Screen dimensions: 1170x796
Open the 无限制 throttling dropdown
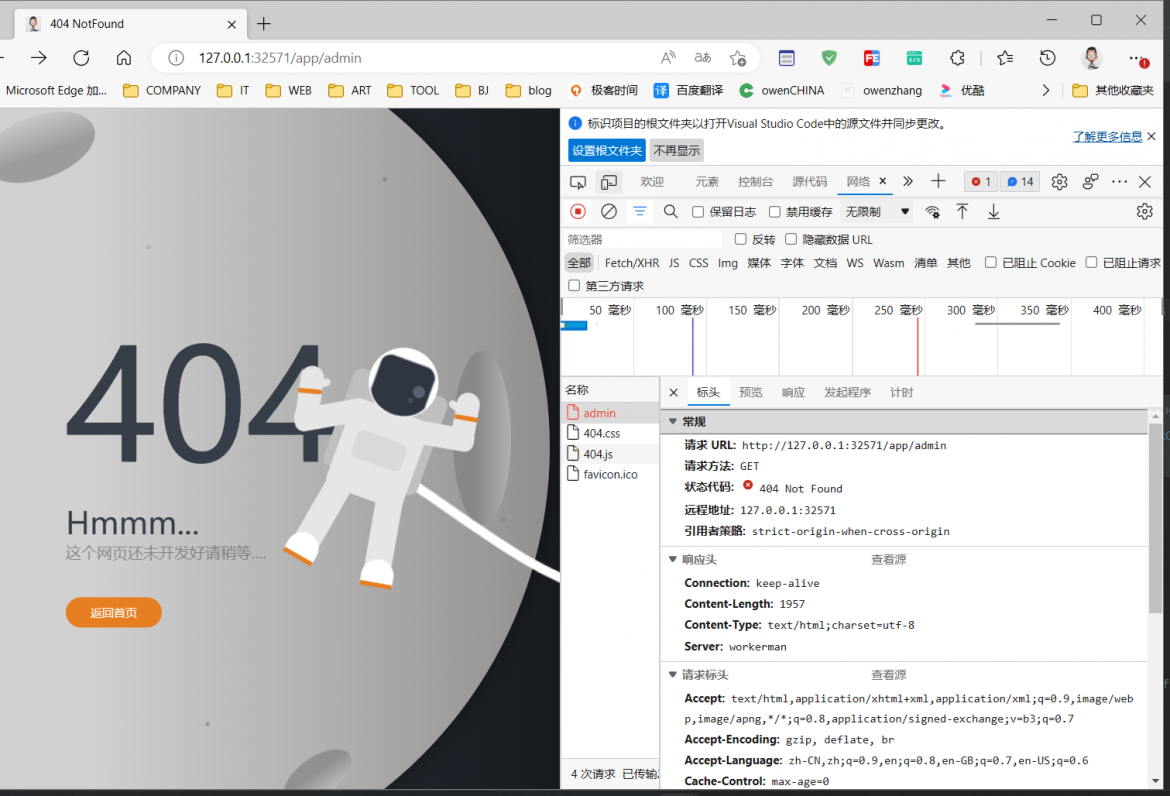pyautogui.click(x=877, y=212)
